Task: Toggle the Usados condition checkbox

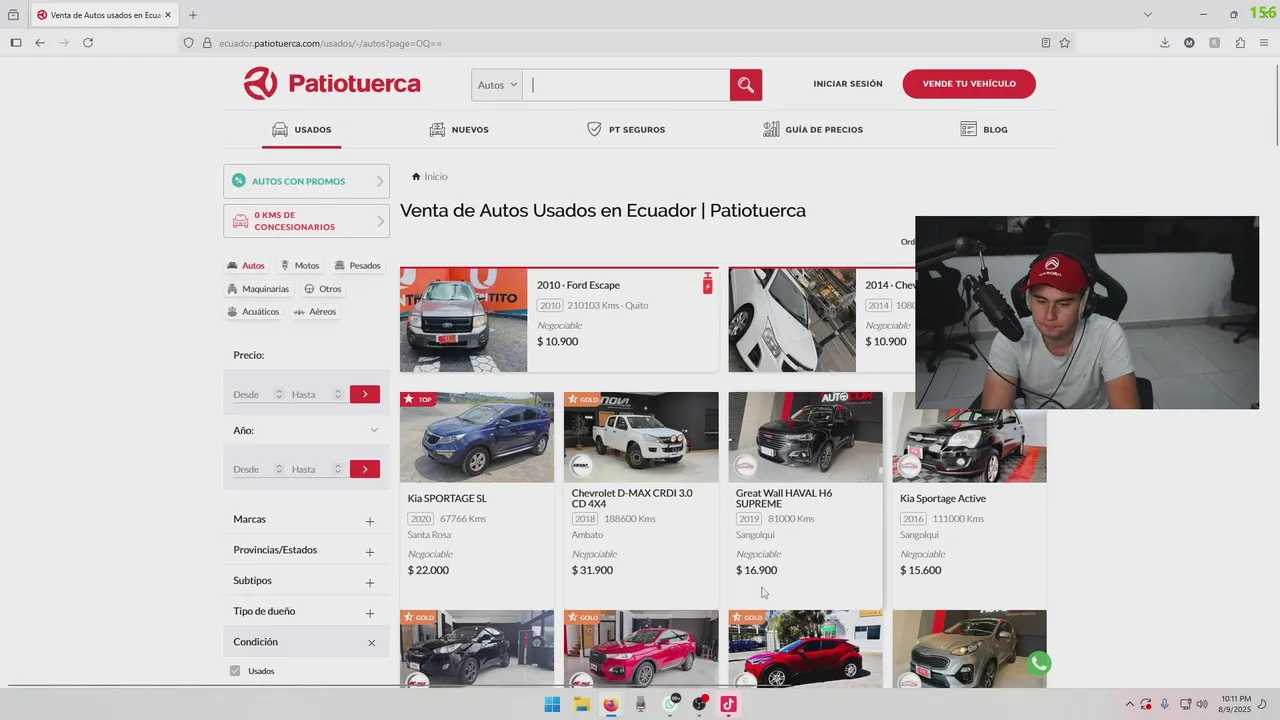Action: click(235, 671)
